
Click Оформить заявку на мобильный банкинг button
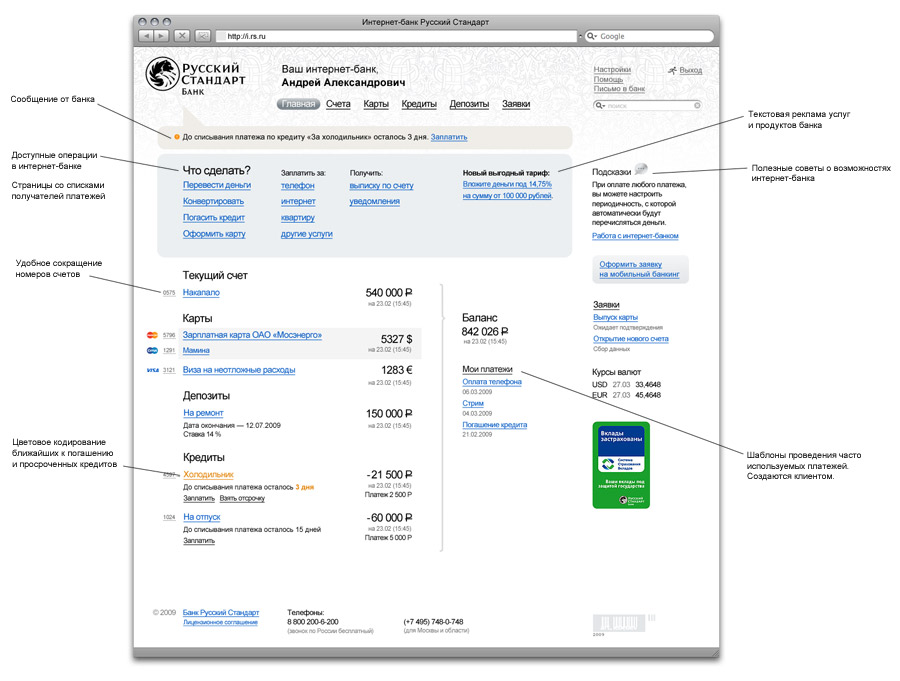[639, 268]
